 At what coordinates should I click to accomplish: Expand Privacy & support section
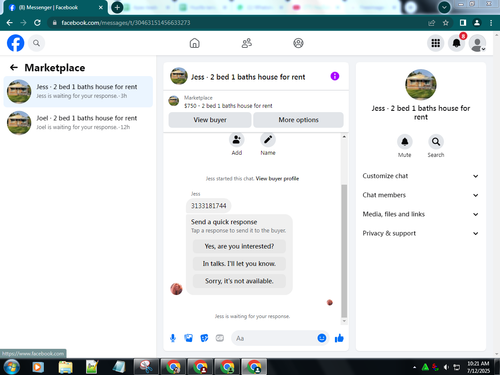tap(420, 233)
